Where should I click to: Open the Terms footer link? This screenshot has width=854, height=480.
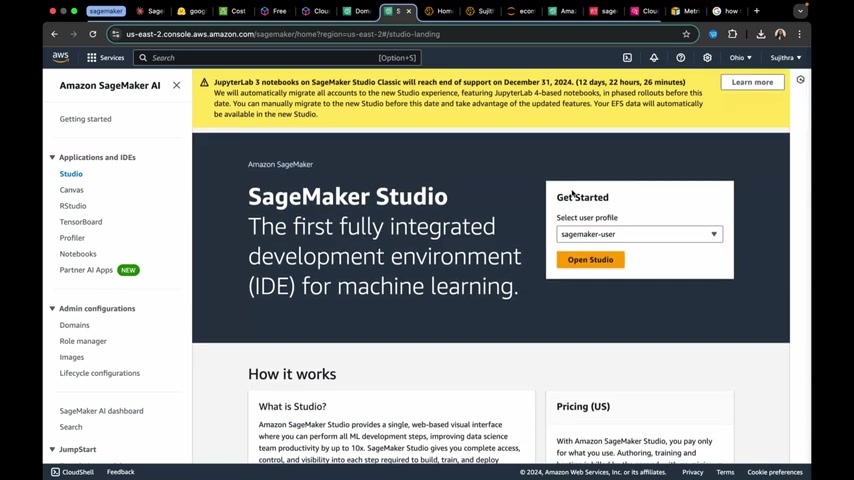pos(725,472)
